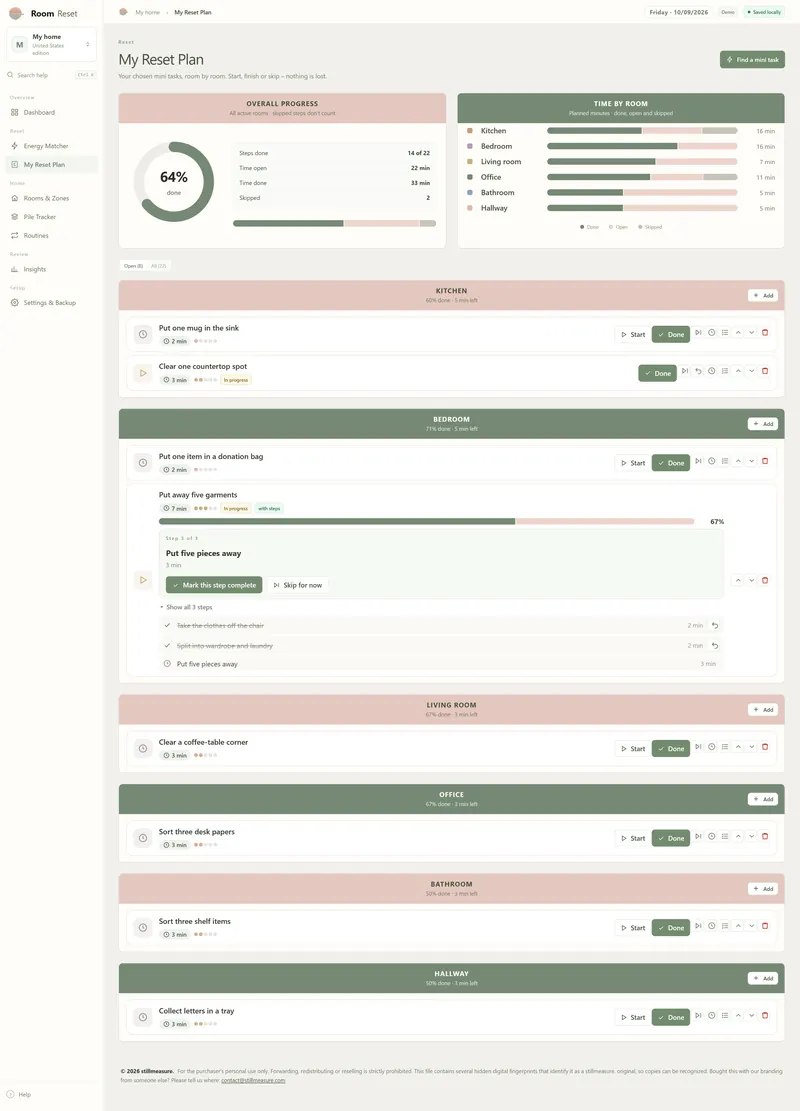Move 'Clear a coffee-table corner' up
The width and height of the screenshot is (800, 1111).
[x=738, y=747]
